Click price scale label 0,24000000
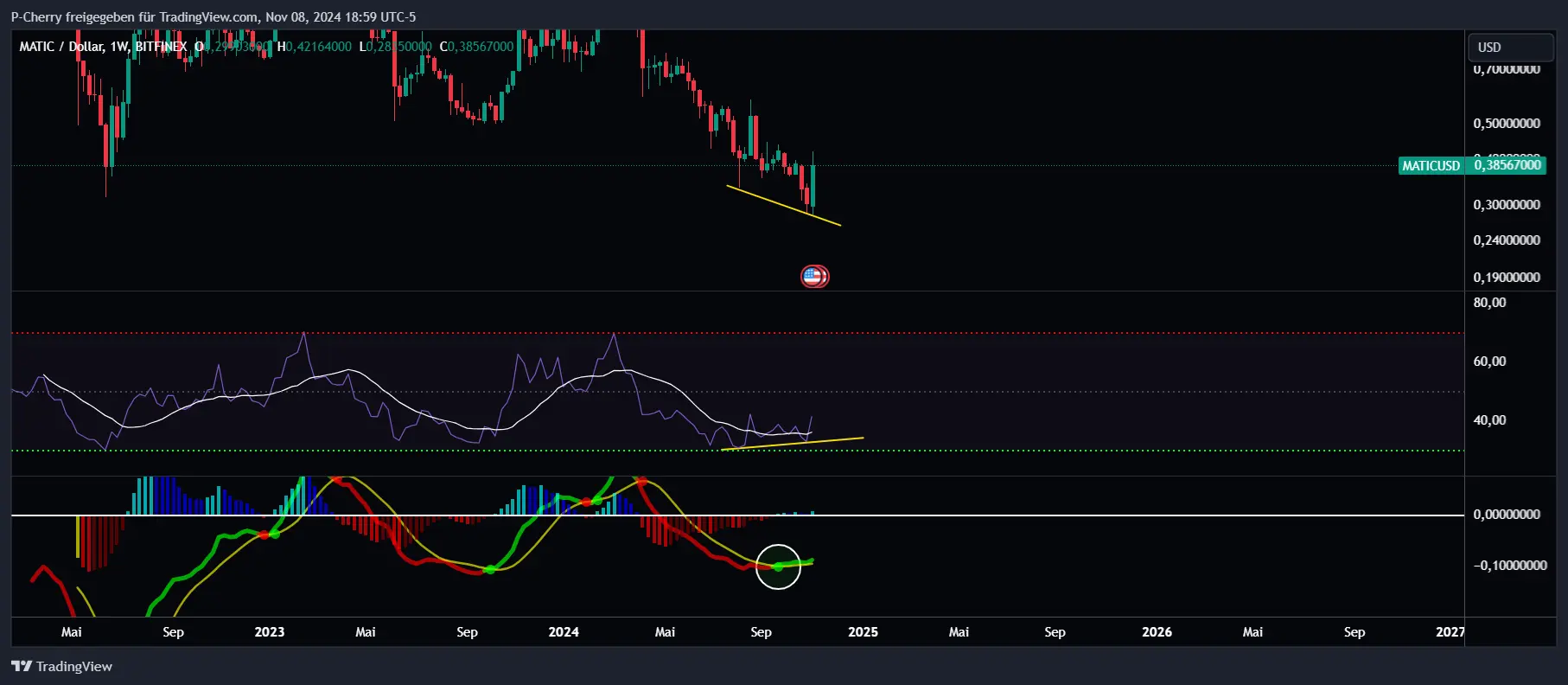The image size is (1568, 685). click(1507, 240)
